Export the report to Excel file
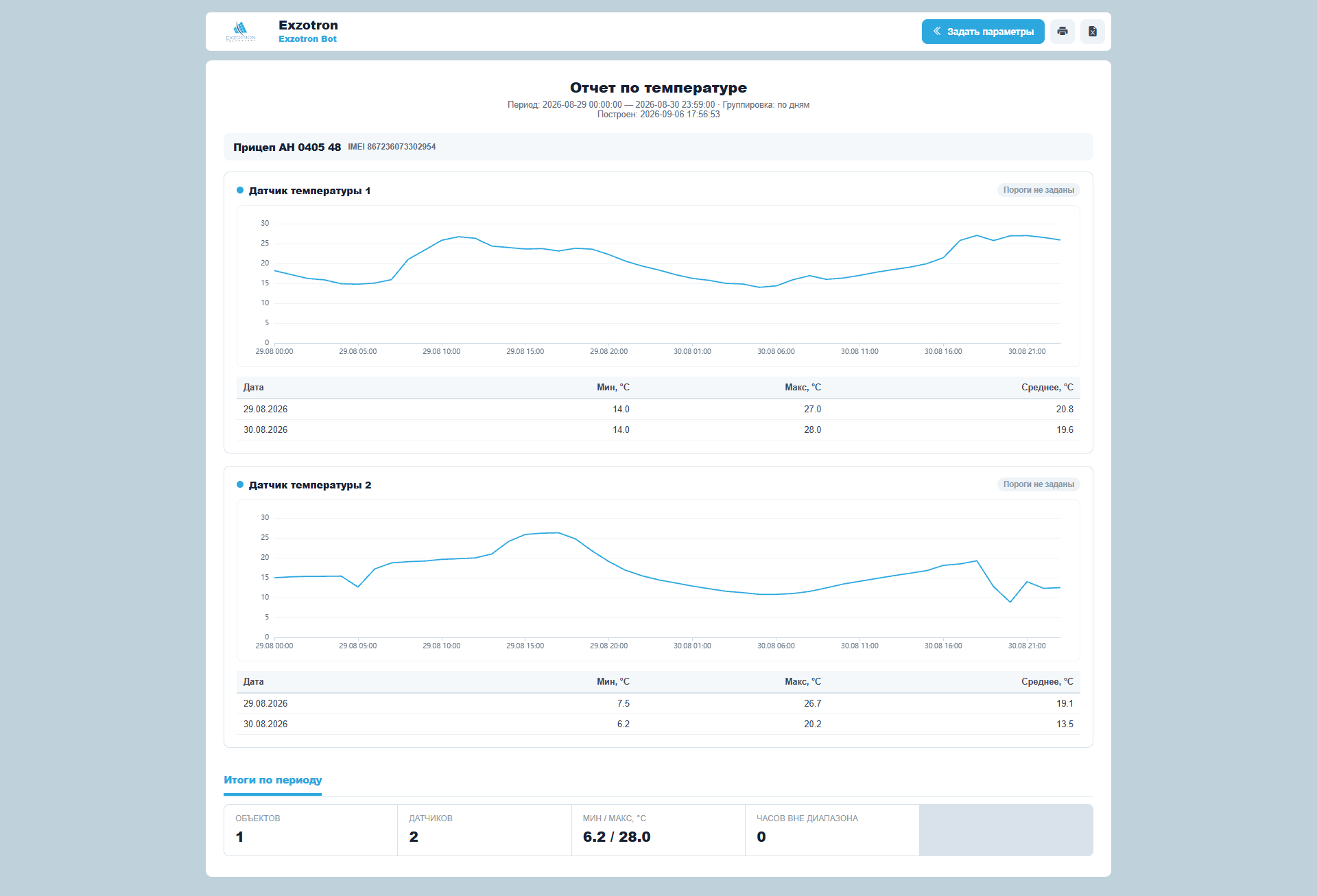Viewport: 1317px width, 896px height. 1093,32
